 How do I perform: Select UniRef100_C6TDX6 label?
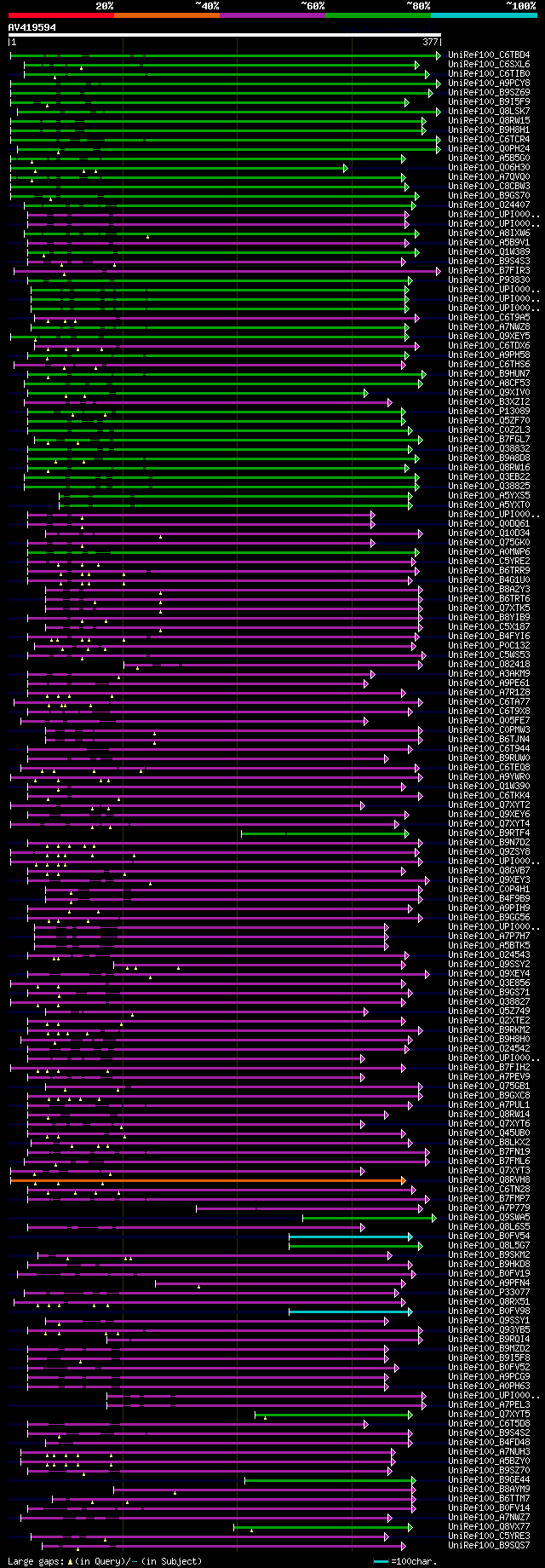489,346
